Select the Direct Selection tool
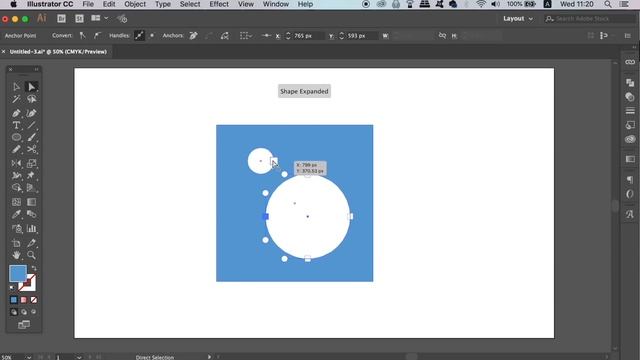 (31, 87)
